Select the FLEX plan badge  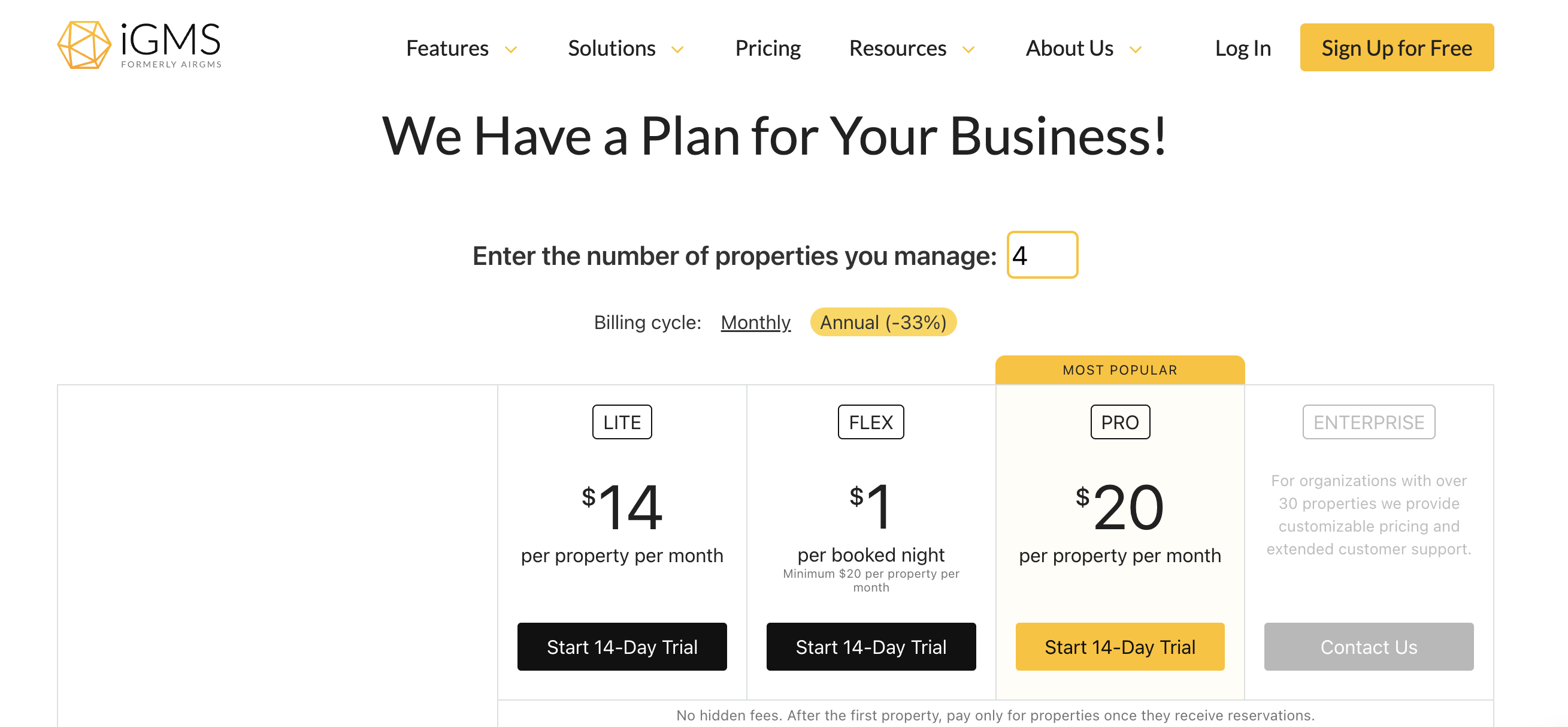(x=871, y=421)
